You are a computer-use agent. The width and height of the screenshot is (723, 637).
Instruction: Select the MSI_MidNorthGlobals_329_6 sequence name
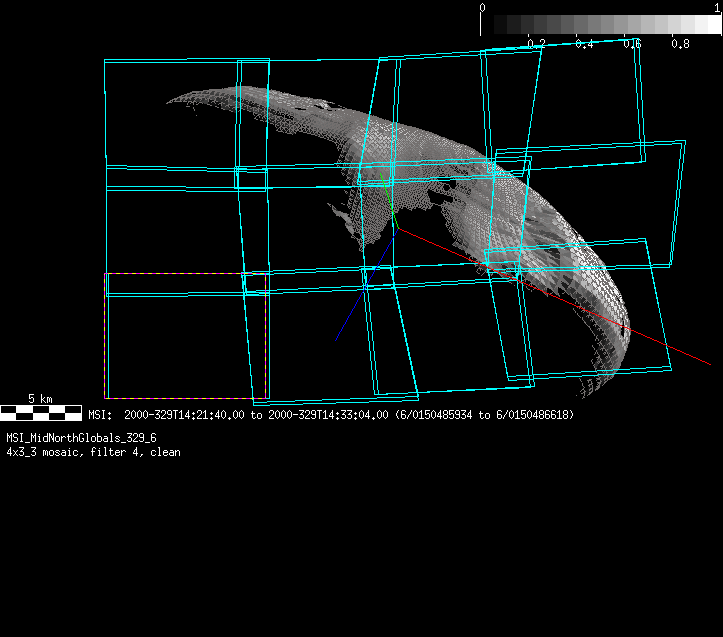81,438
